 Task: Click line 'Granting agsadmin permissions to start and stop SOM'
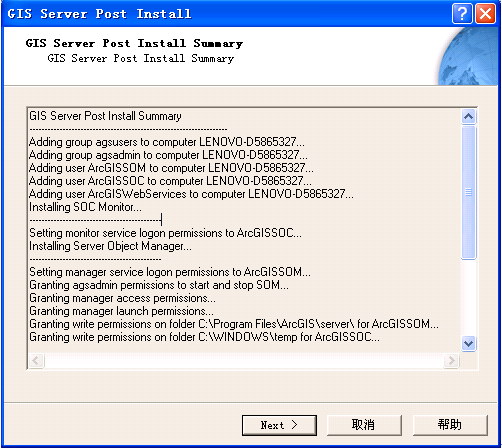pyautogui.click(x=159, y=285)
